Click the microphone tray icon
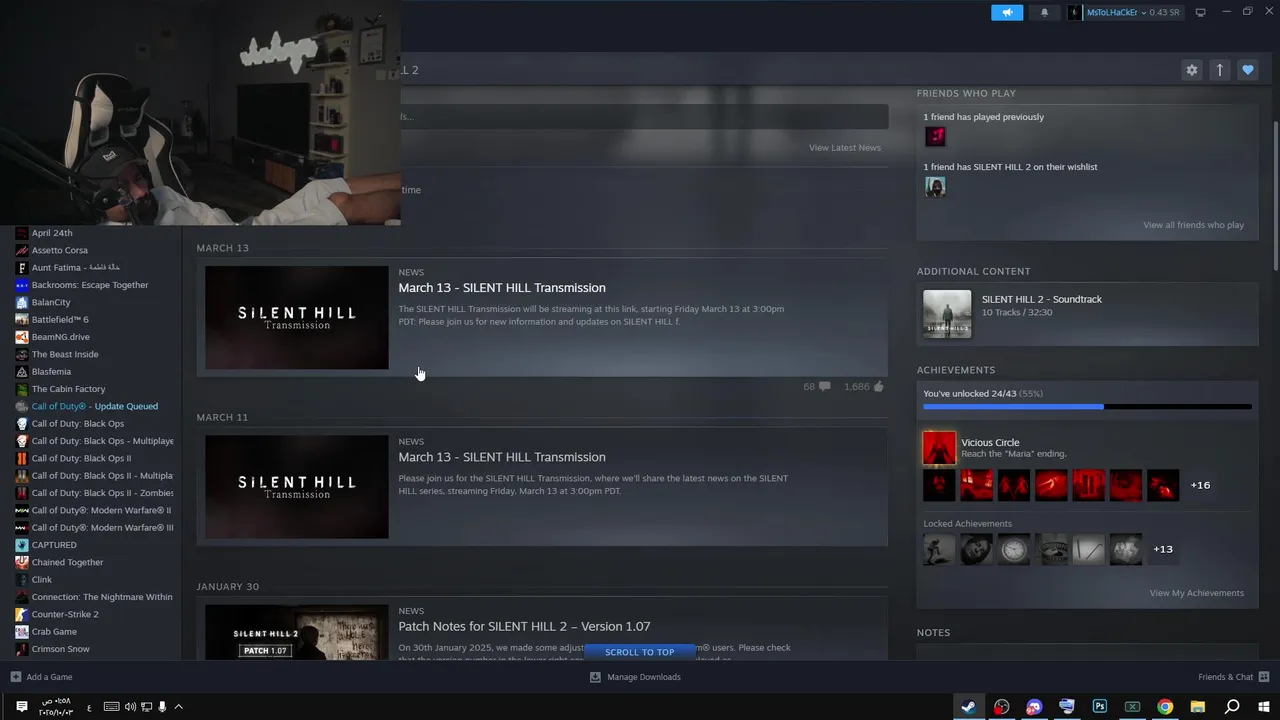Image resolution: width=1280 pixels, height=720 pixels. pos(162,707)
